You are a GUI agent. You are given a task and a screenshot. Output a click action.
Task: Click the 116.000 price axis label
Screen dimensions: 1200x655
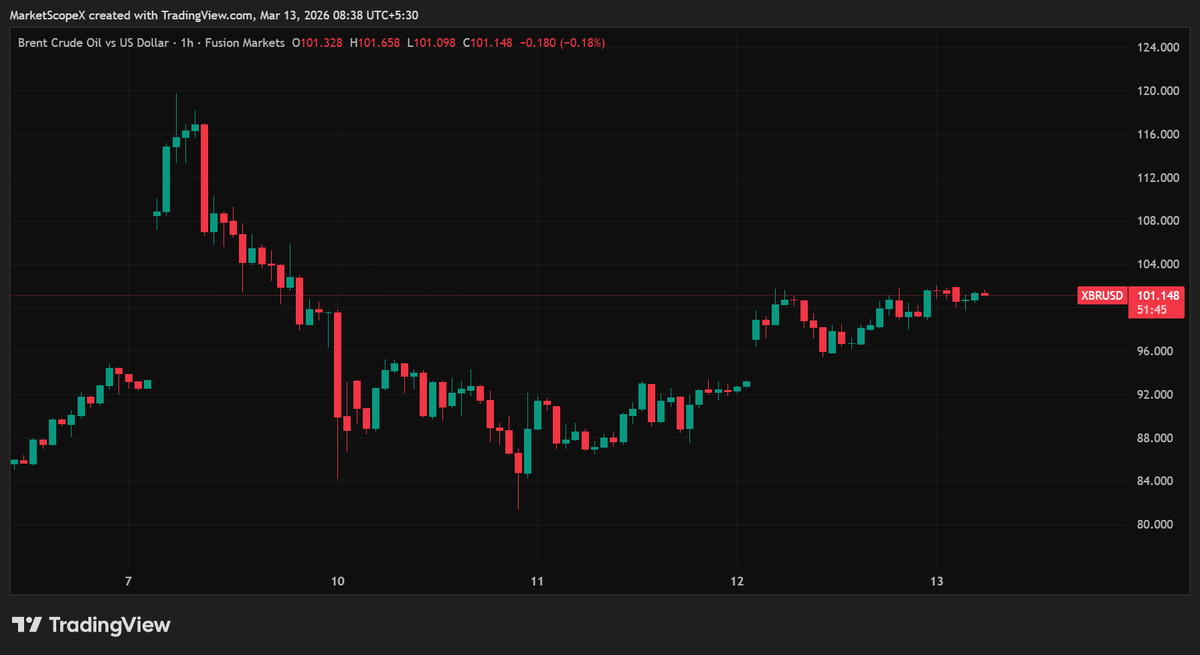point(1159,135)
